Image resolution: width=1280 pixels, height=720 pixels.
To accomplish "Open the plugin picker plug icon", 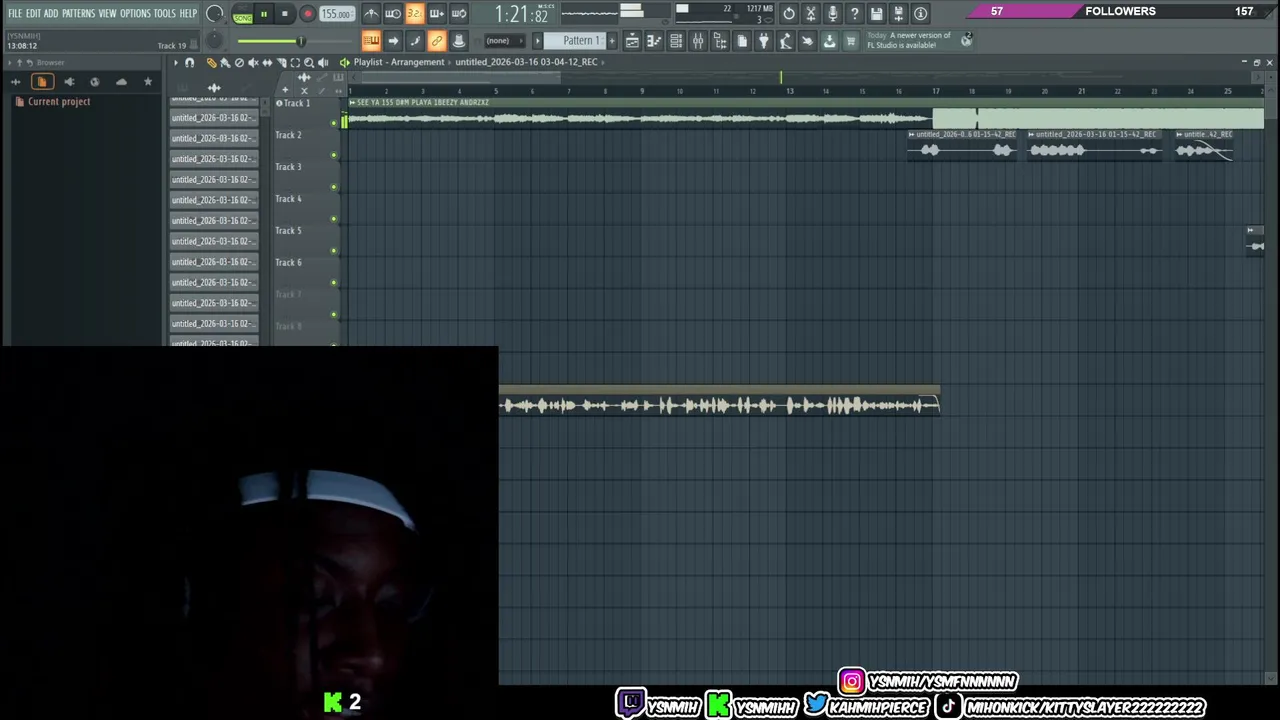I will point(764,41).
